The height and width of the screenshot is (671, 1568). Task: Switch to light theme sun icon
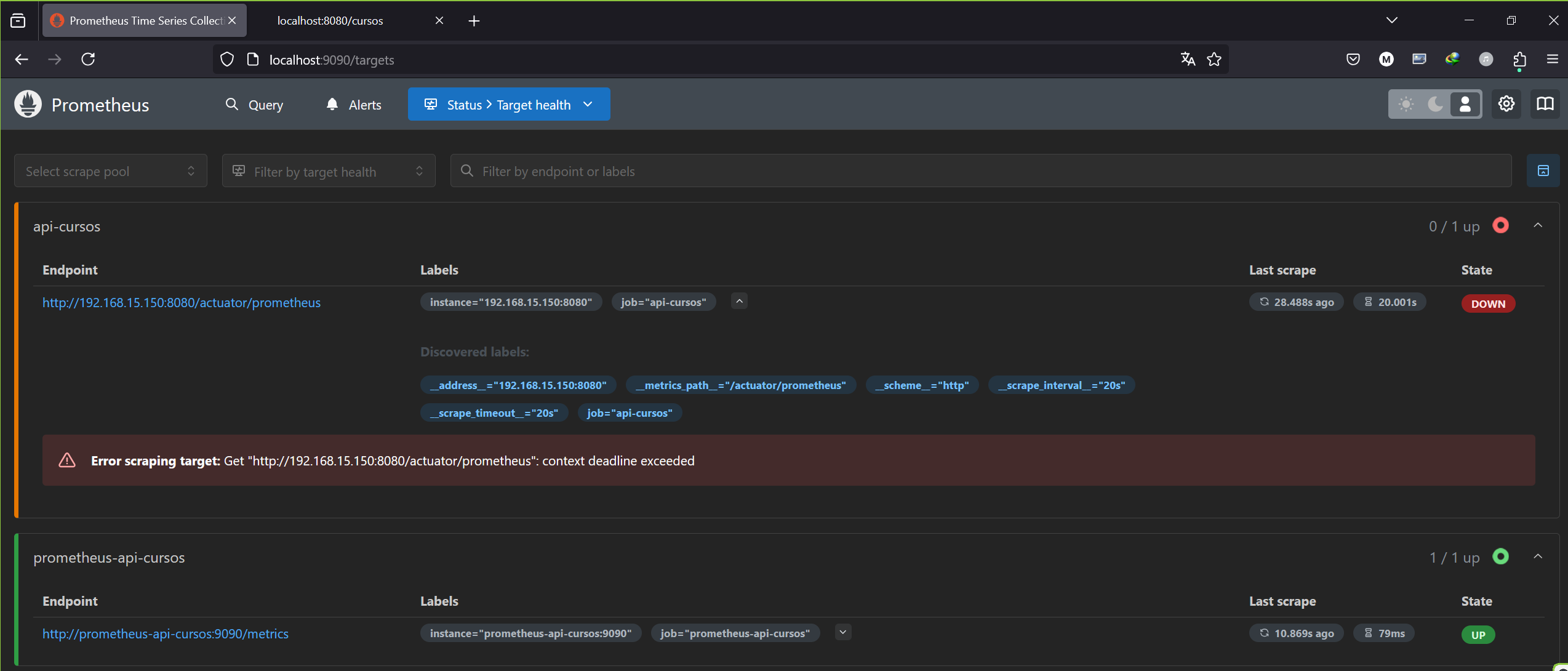(1406, 104)
